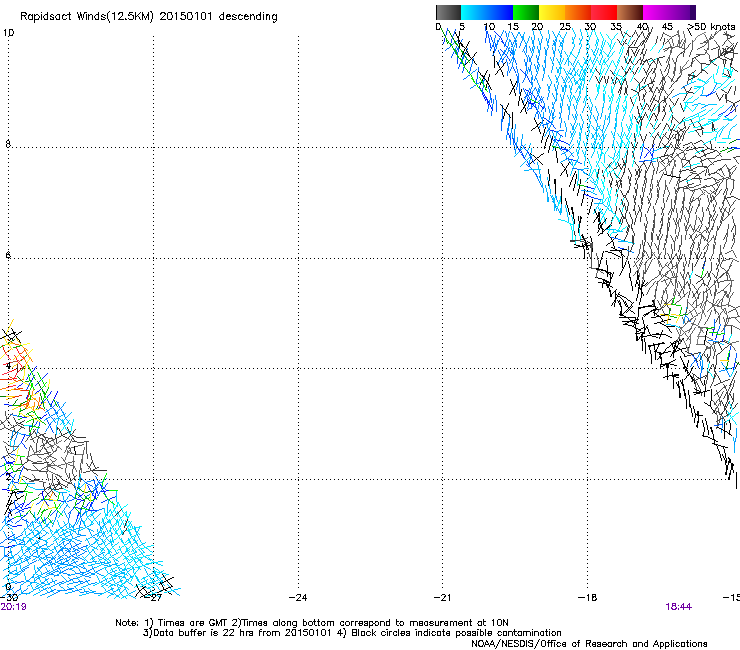Click the blue 10-15 knots legend color
The height and width of the screenshot is (650, 740).
500,12
